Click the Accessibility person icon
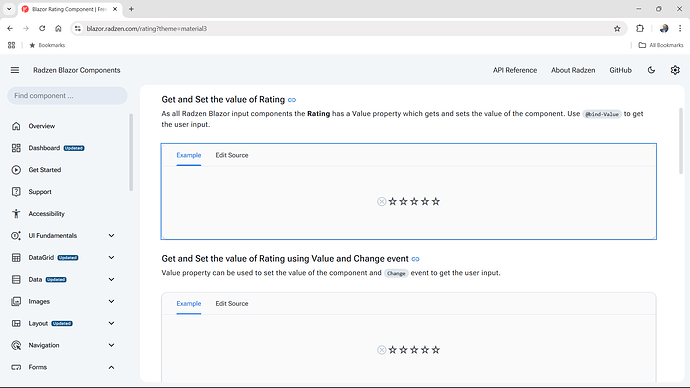The width and height of the screenshot is (690, 388). [16, 214]
